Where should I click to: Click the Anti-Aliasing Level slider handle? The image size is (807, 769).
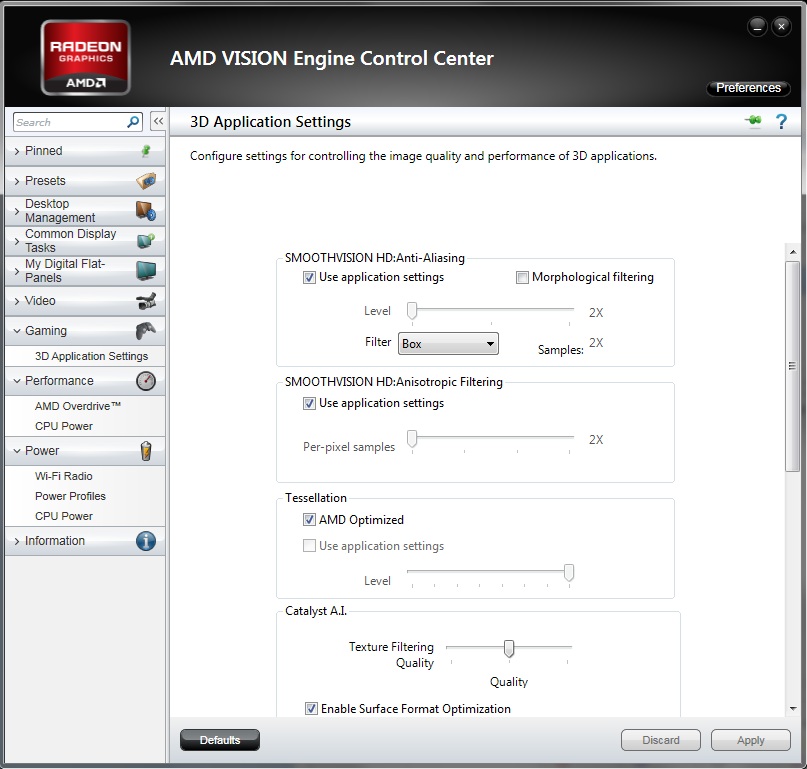tap(412, 311)
